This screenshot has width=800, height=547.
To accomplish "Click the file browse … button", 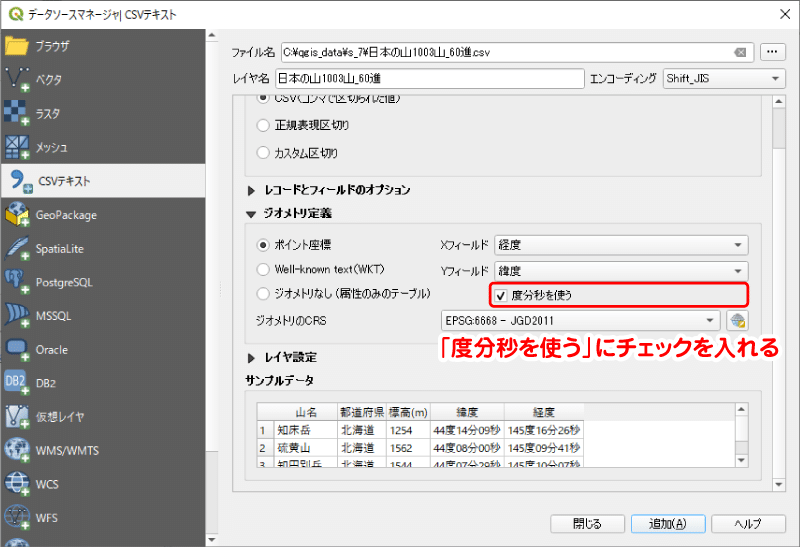I will tap(772, 52).
